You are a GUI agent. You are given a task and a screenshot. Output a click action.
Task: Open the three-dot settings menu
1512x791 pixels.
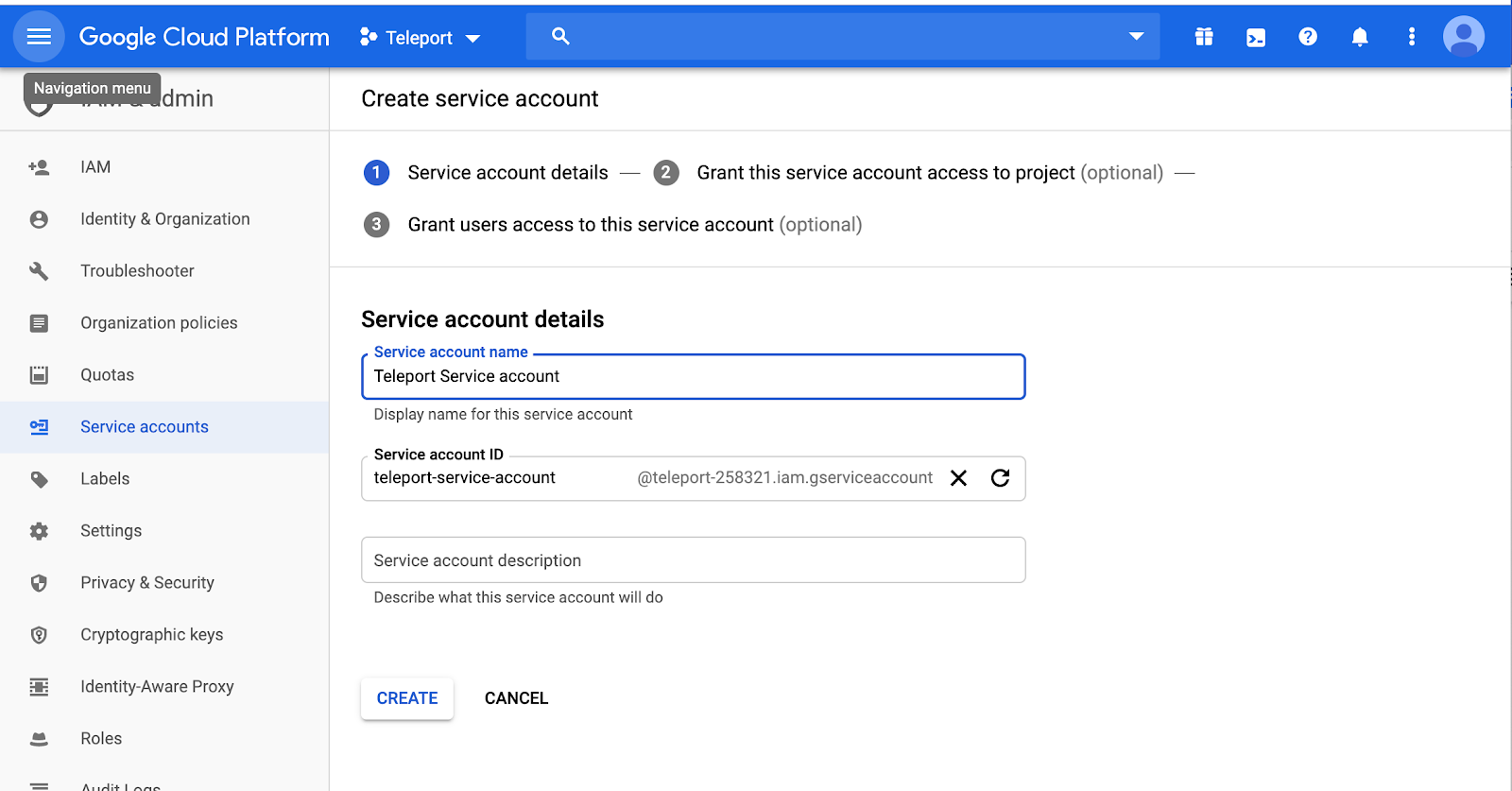coord(1412,37)
